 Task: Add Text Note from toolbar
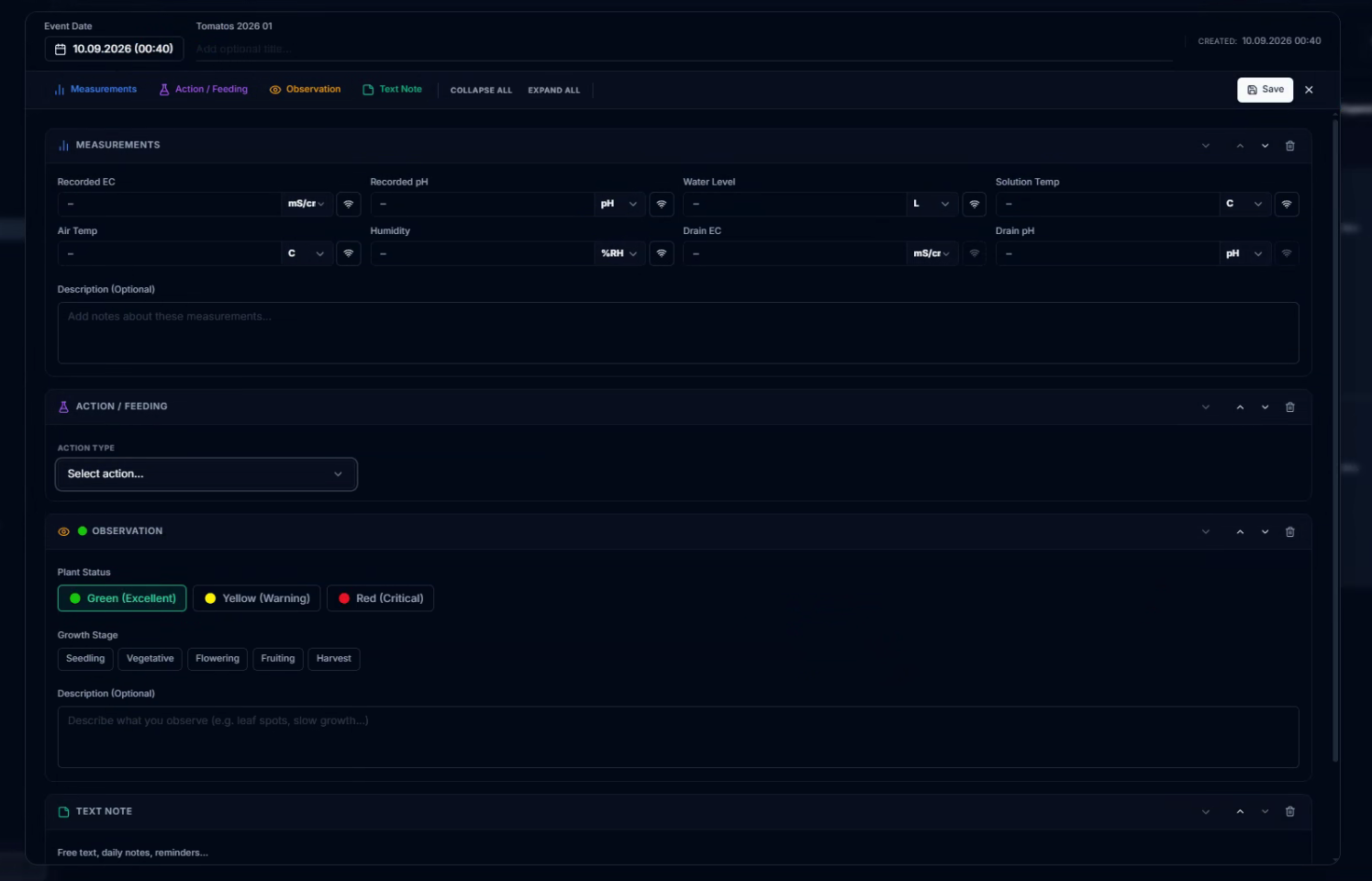tap(393, 90)
